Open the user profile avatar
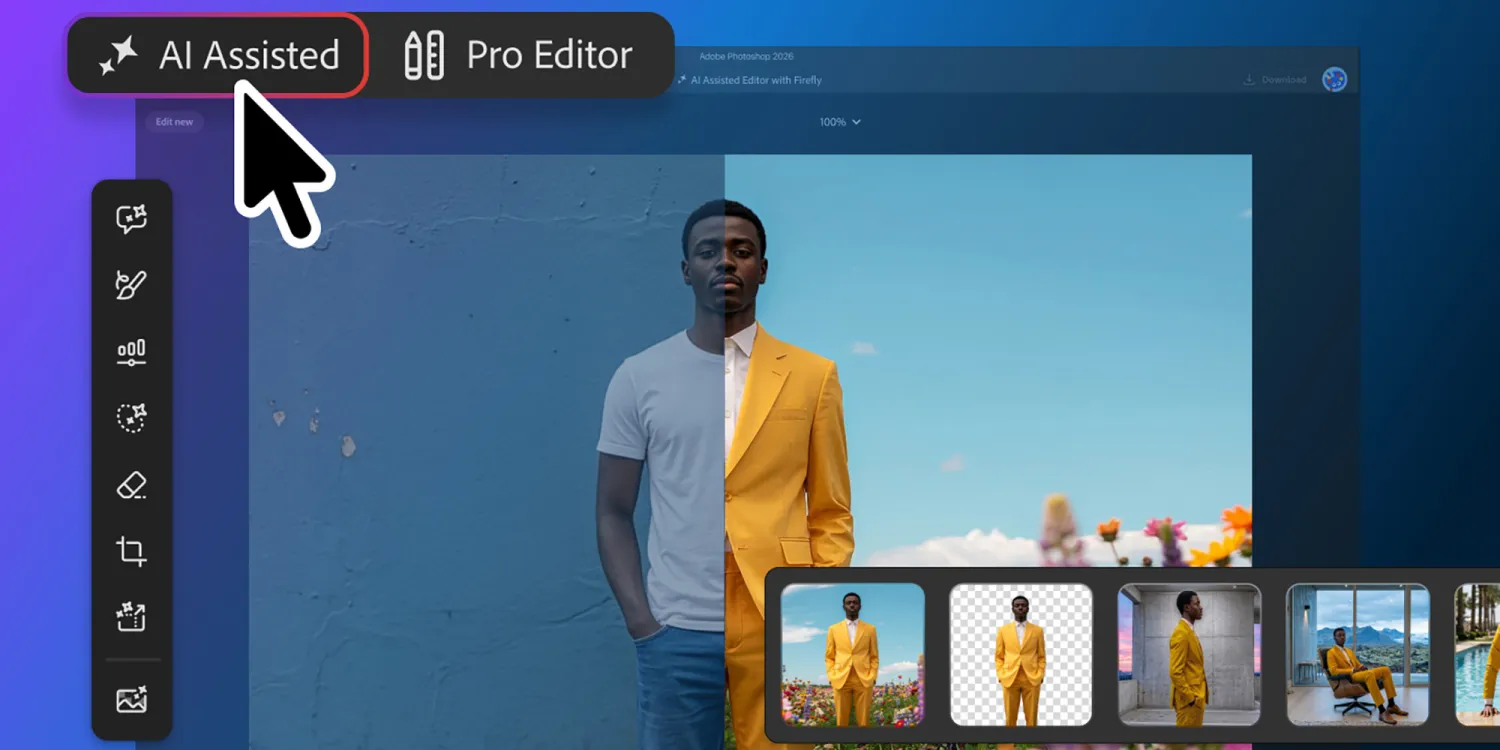The width and height of the screenshot is (1500, 750). coord(1334,80)
